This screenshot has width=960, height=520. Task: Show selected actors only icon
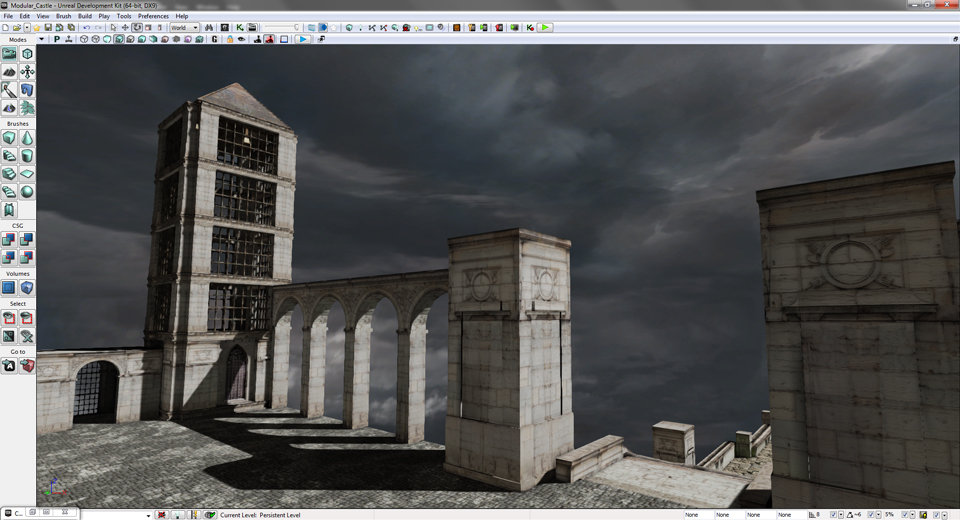9,318
